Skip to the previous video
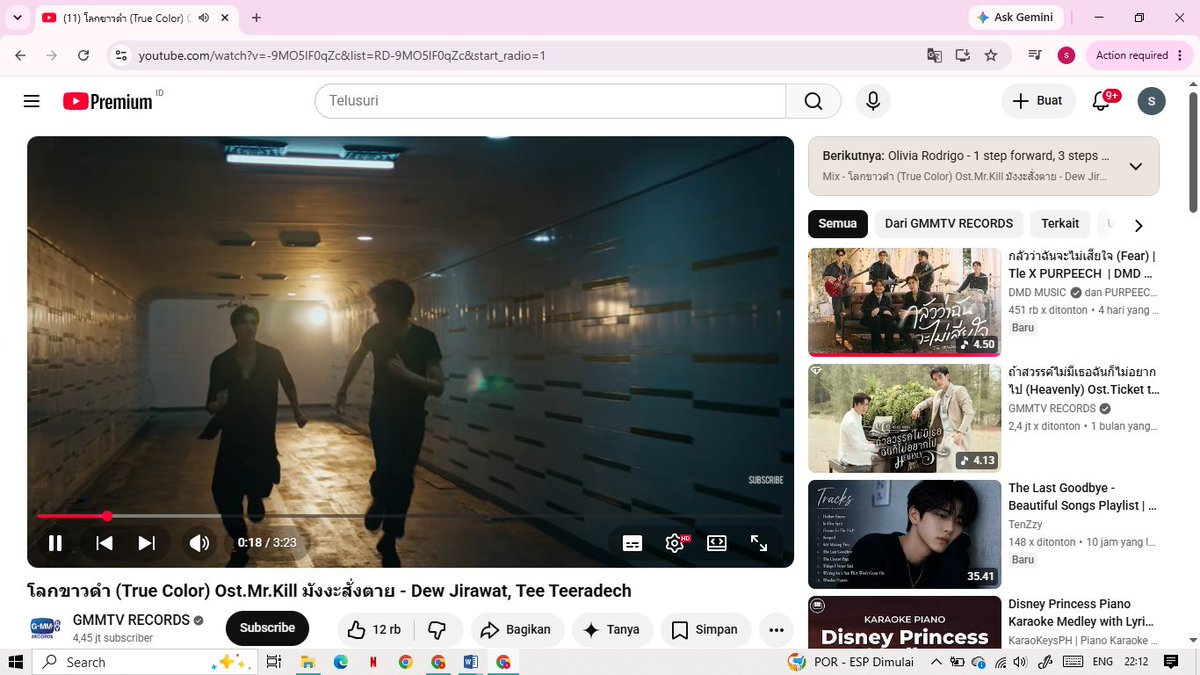The height and width of the screenshot is (675, 1200). pyautogui.click(x=104, y=543)
